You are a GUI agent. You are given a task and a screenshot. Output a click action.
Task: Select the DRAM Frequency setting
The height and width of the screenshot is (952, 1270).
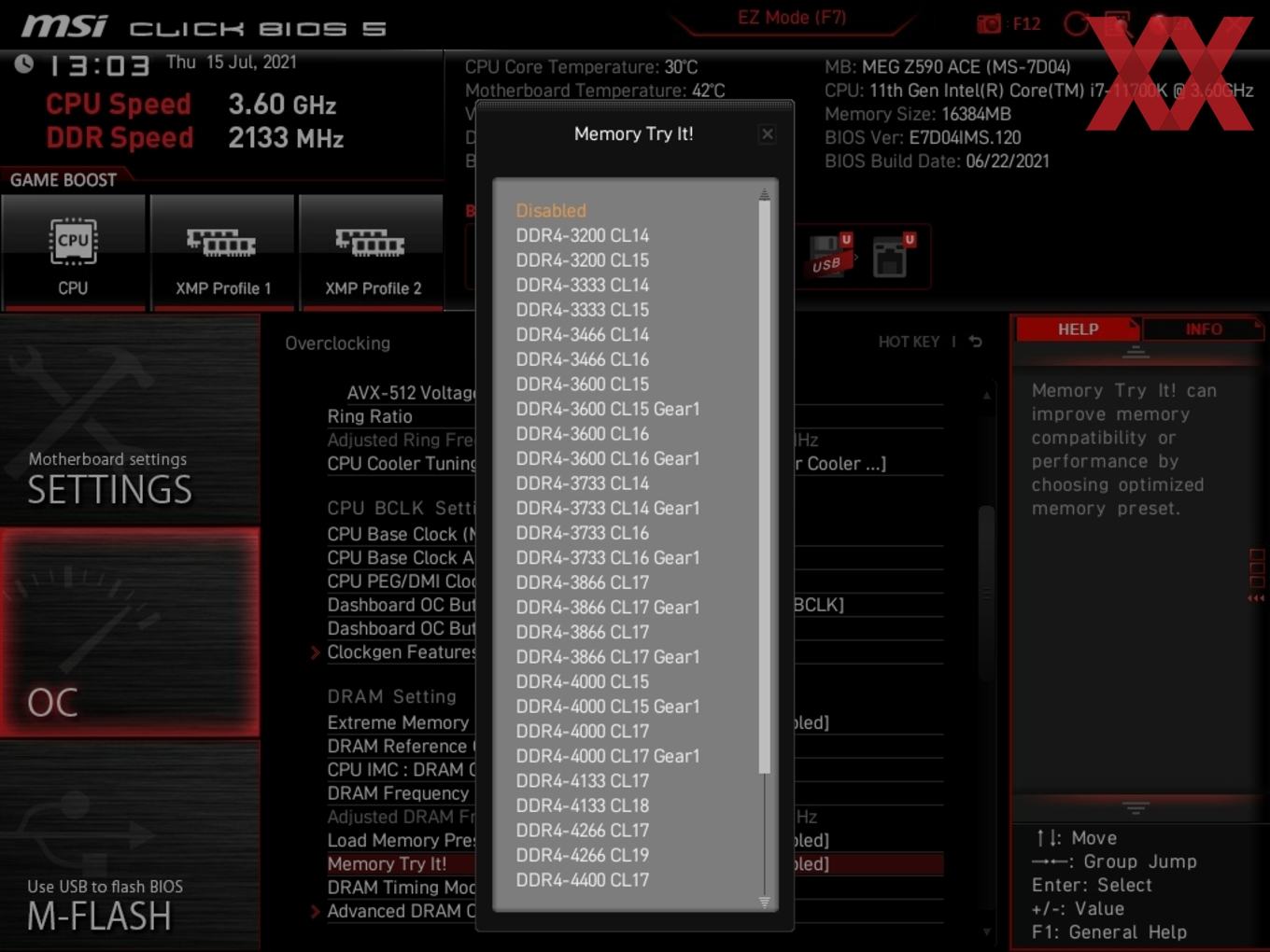click(398, 793)
